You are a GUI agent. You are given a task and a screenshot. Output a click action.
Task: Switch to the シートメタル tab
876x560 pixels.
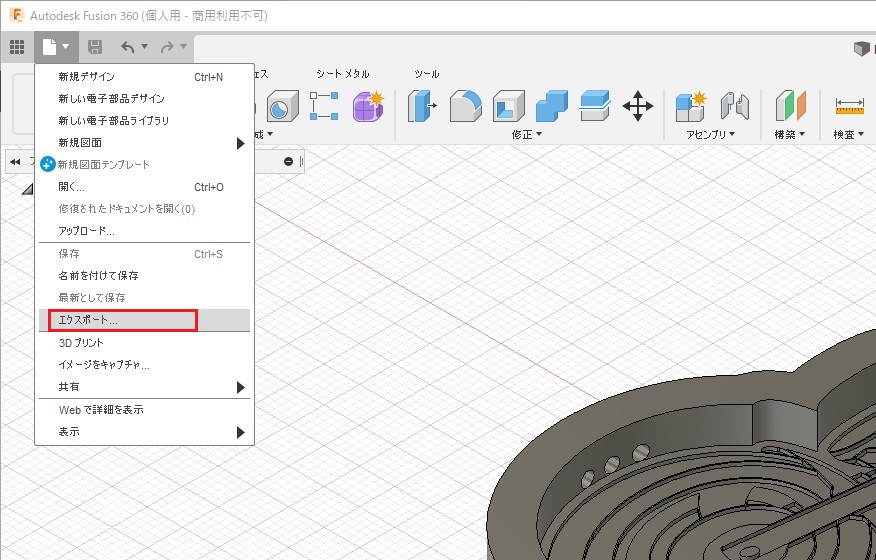pos(342,74)
